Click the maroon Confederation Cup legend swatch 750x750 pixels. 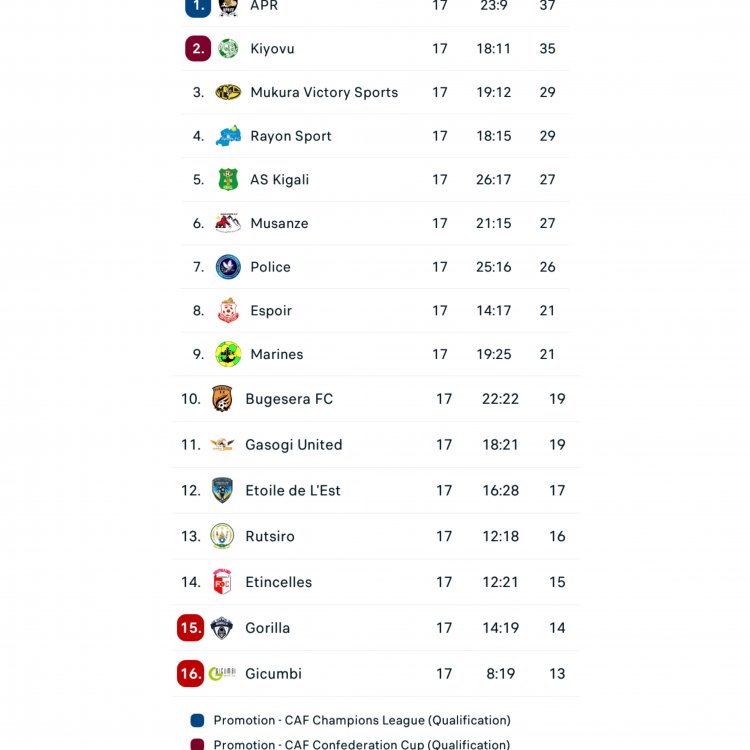click(x=198, y=745)
